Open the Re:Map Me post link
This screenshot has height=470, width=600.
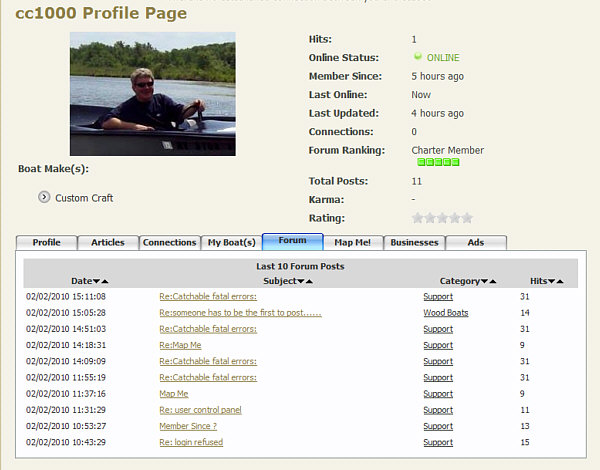tap(180, 345)
